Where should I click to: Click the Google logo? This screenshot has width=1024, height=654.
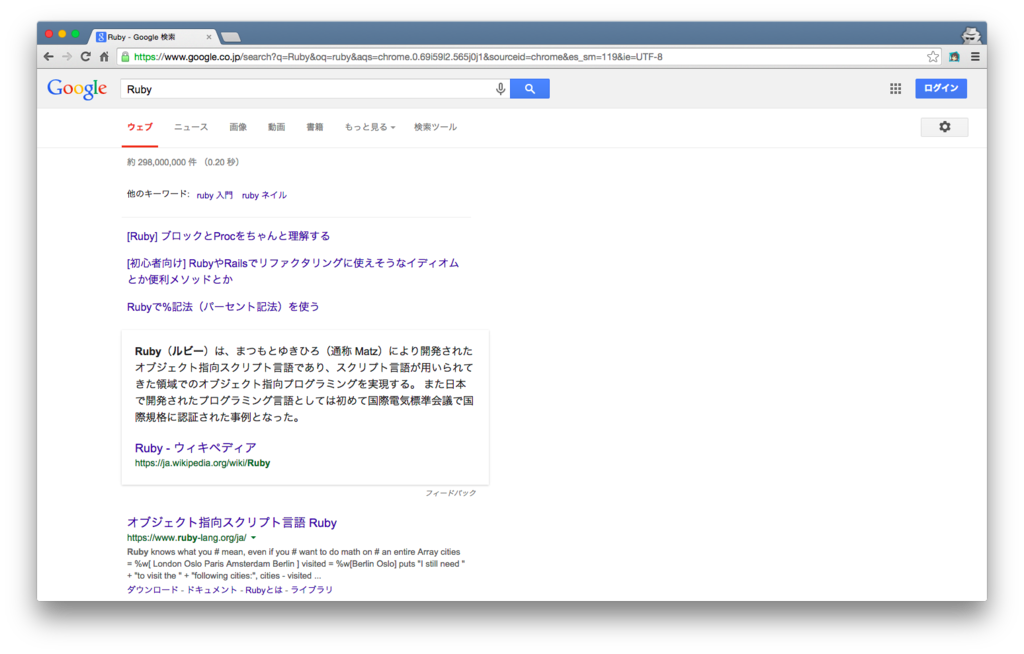point(77,89)
